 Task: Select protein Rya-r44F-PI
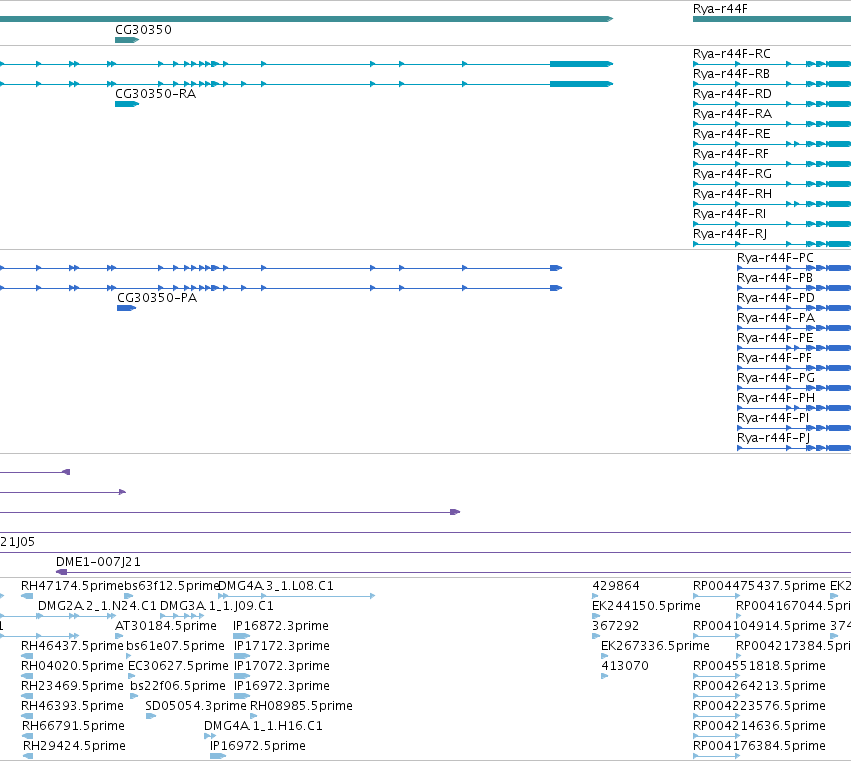(x=773, y=419)
